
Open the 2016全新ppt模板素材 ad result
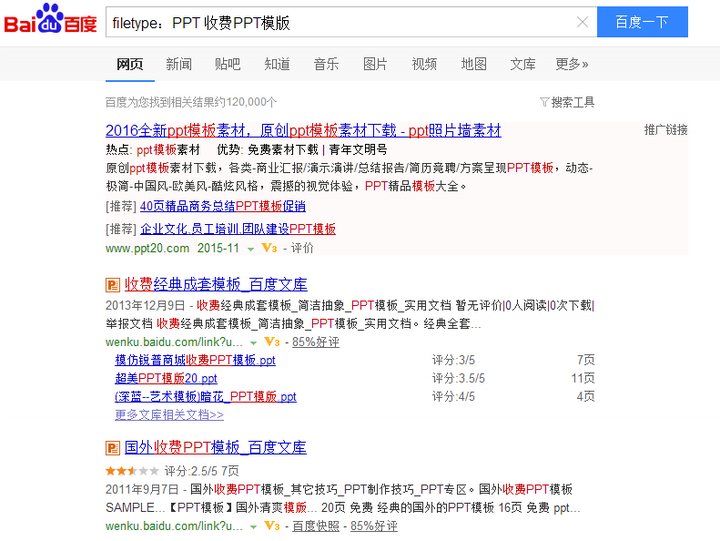tap(303, 131)
